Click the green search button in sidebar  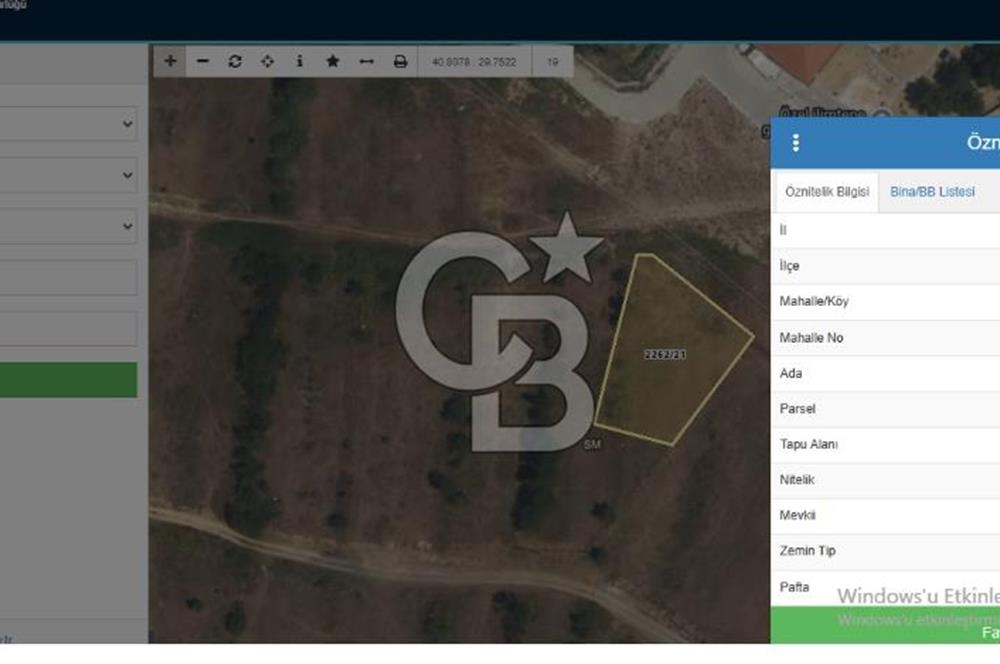click(x=68, y=380)
